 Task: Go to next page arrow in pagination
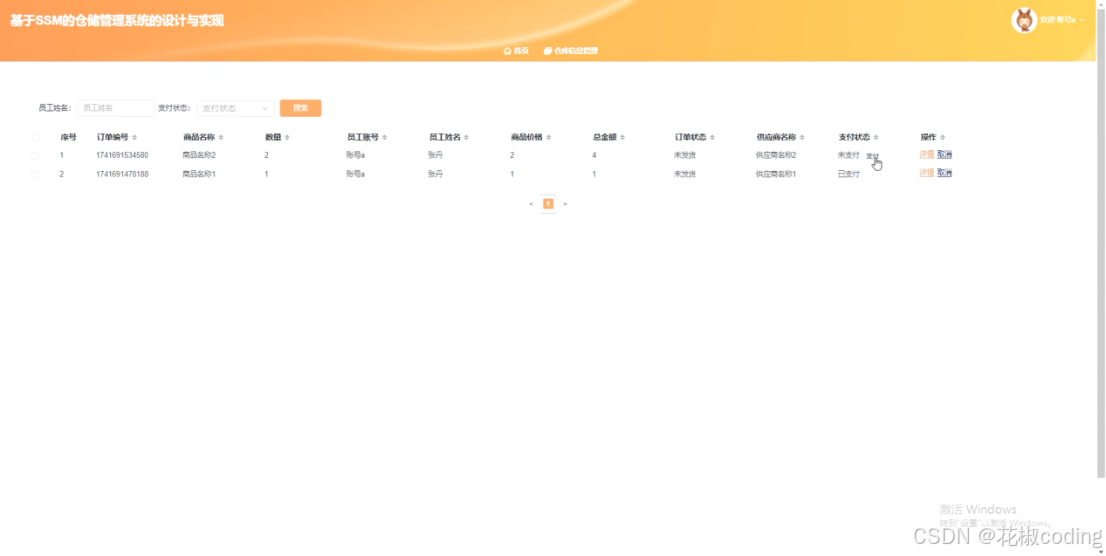[x=565, y=204]
